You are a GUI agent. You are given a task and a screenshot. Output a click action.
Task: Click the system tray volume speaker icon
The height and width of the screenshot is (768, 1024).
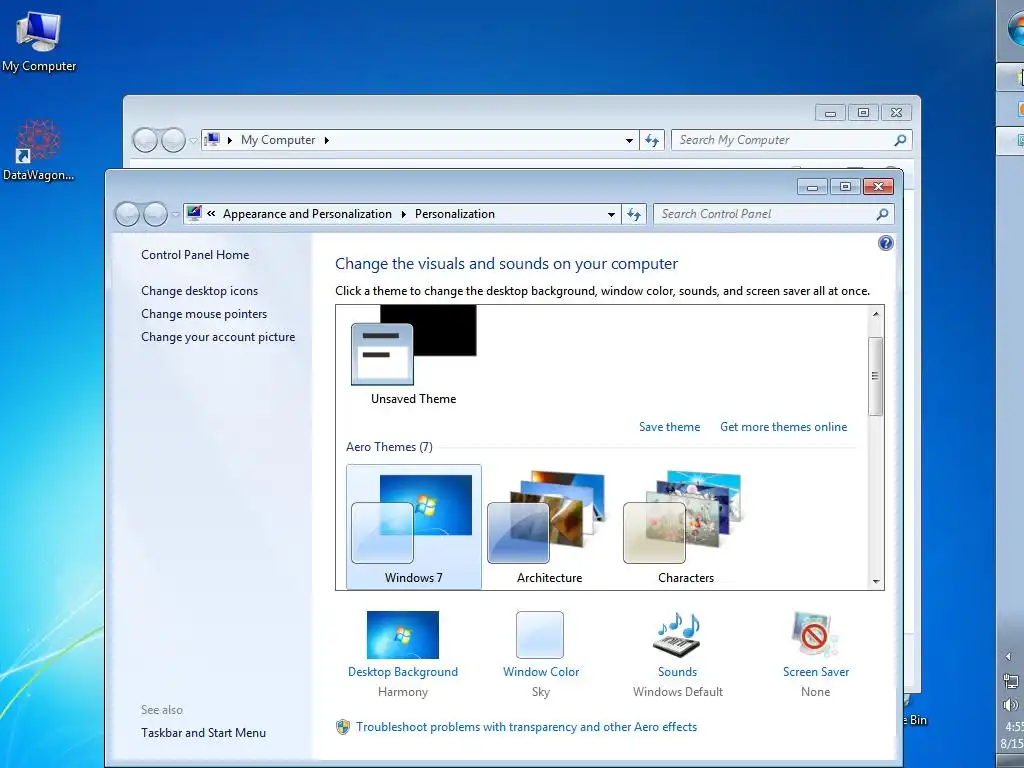pyautogui.click(x=1010, y=705)
